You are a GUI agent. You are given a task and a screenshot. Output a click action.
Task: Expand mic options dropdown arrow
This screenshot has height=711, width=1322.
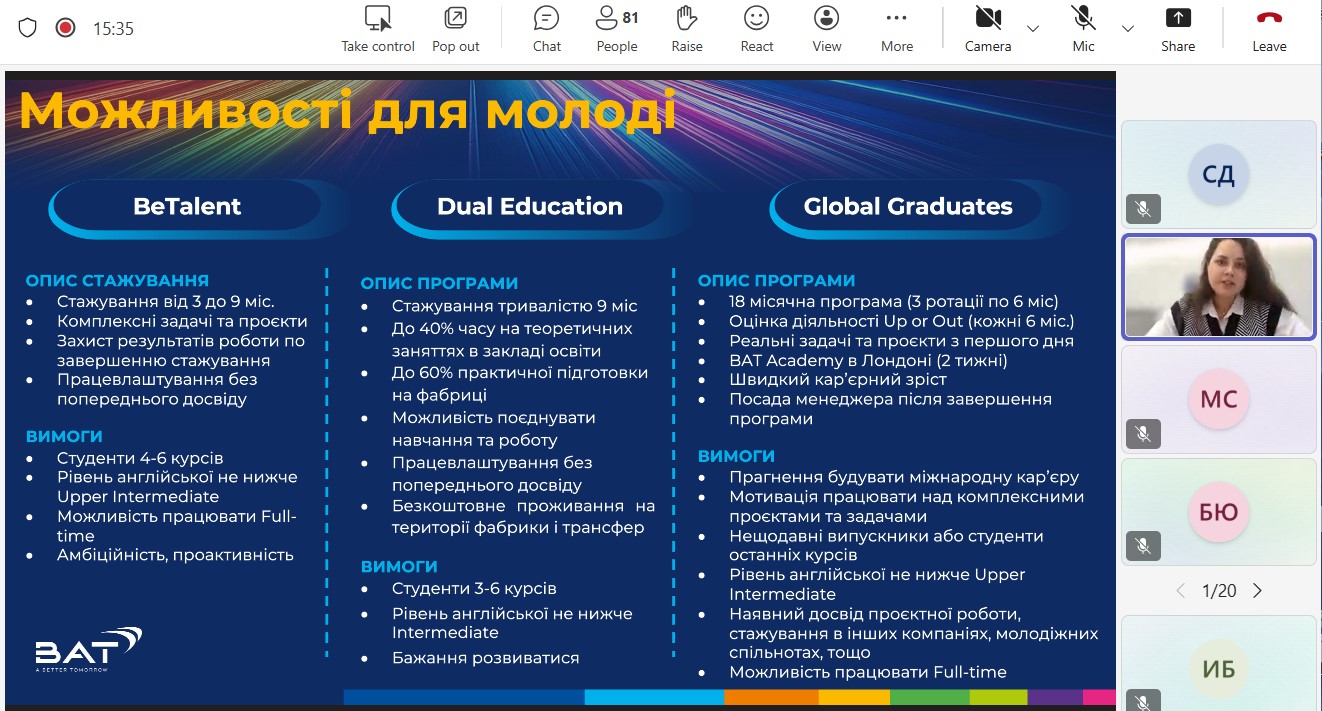[x=1128, y=28]
